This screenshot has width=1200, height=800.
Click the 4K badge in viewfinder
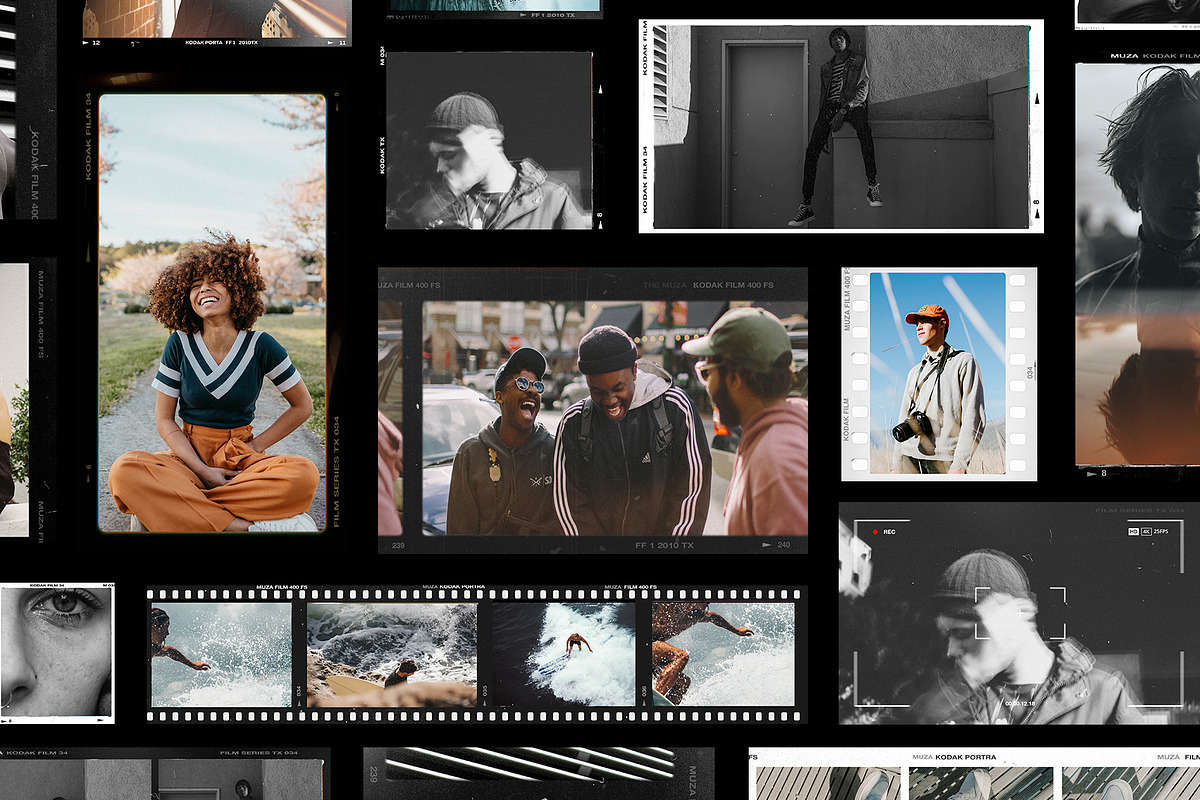point(1146,532)
